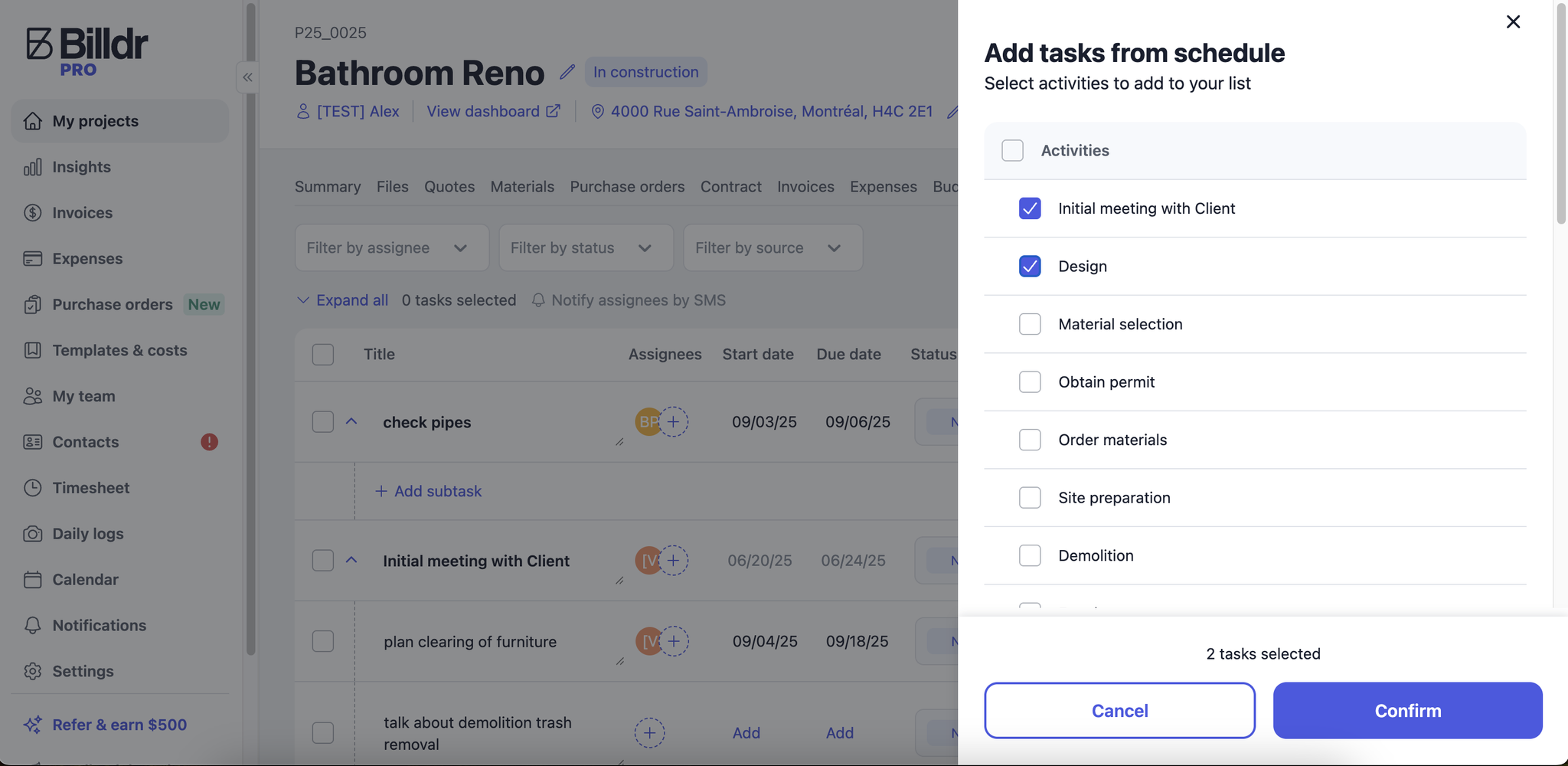Screen dimensions: 1568x766
Task: Click the Daily logs camera icon
Action: click(x=32, y=534)
